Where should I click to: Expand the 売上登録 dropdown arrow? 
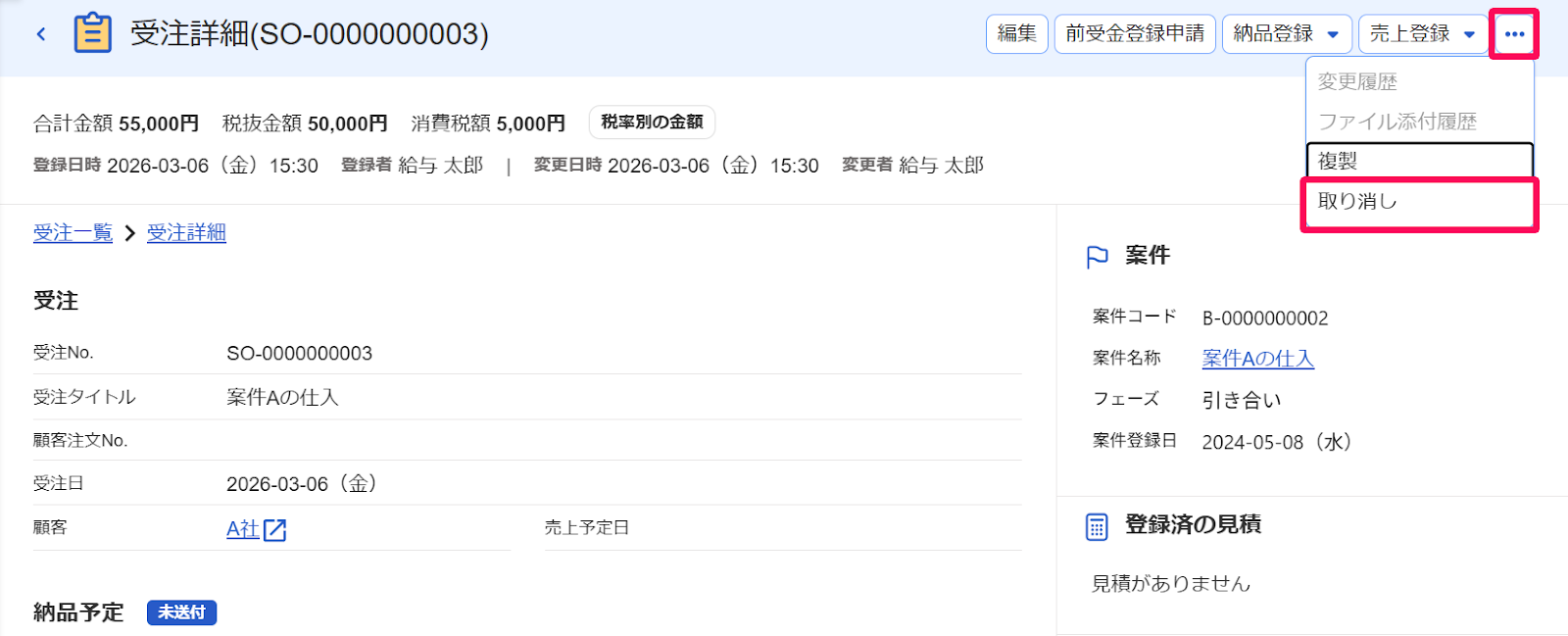click(x=1469, y=34)
